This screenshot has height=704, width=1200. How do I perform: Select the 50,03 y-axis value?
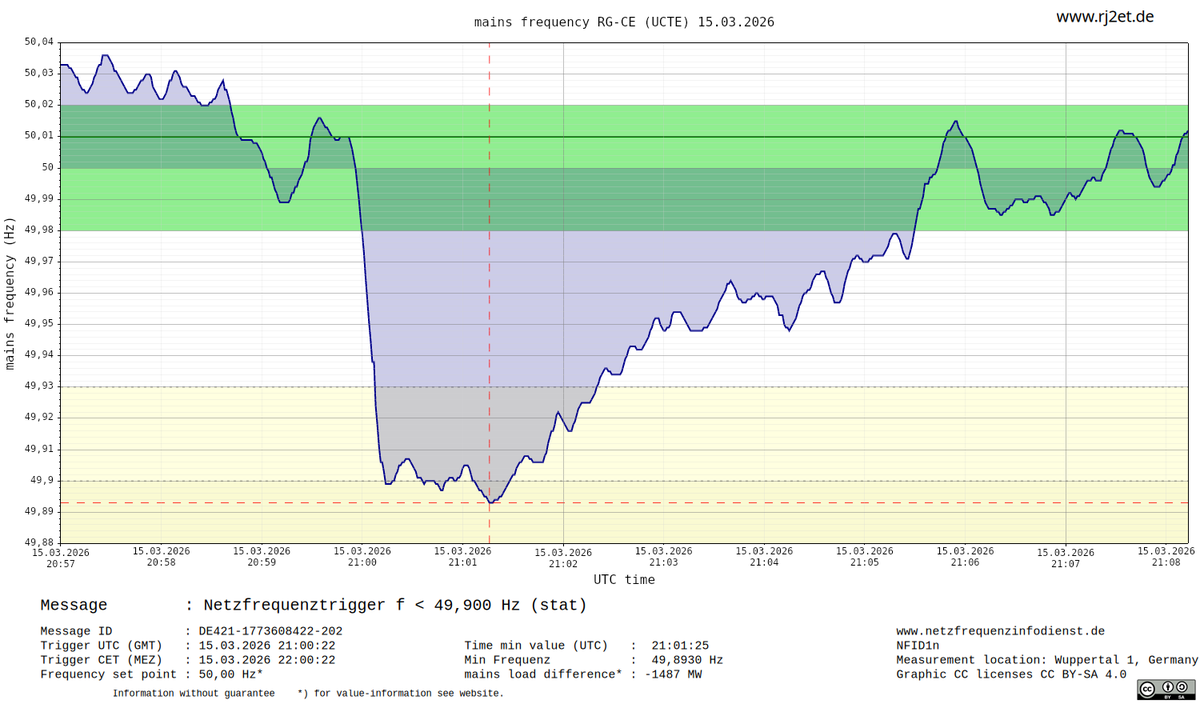(x=38, y=73)
